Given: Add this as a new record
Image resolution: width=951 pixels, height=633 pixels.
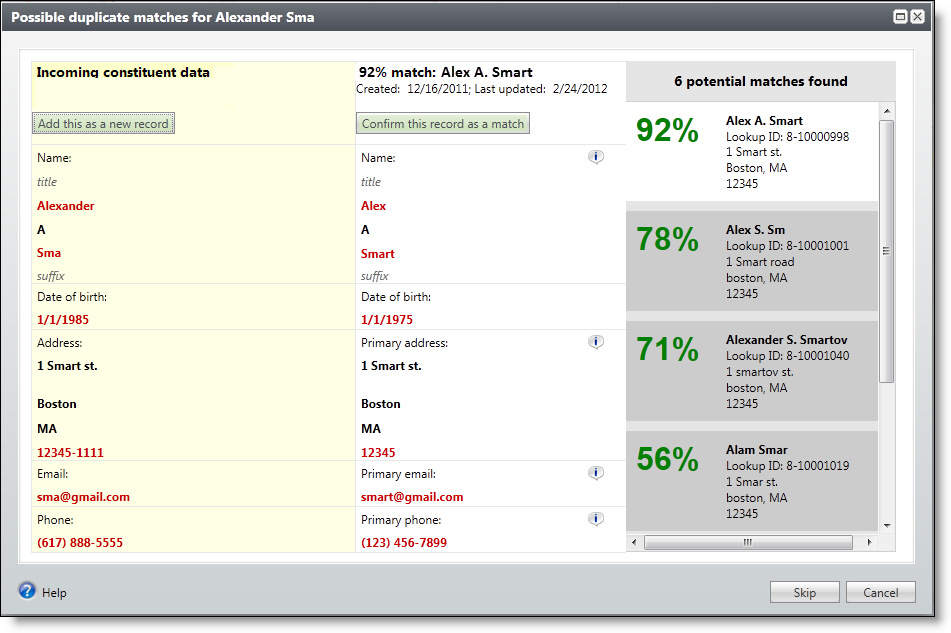Looking at the screenshot, I should 104,124.
